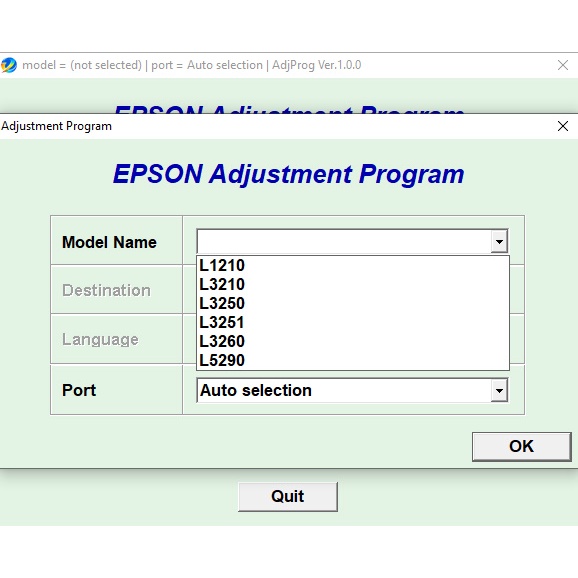Click the AdjProg app icon in title bar
Viewport: 578px width, 578px height.
pyautogui.click(x=9, y=65)
